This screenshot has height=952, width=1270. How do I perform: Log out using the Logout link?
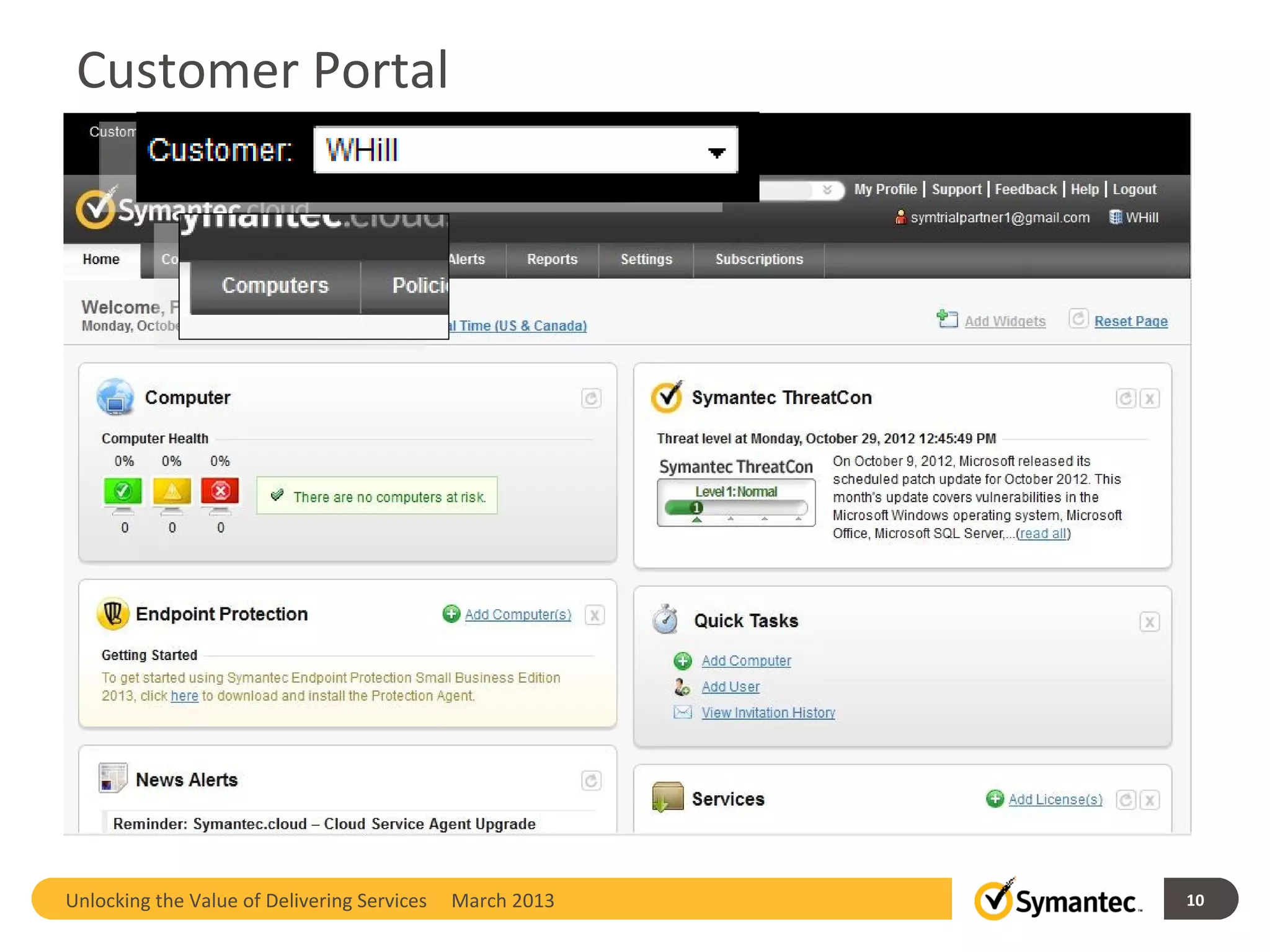[x=1134, y=190]
